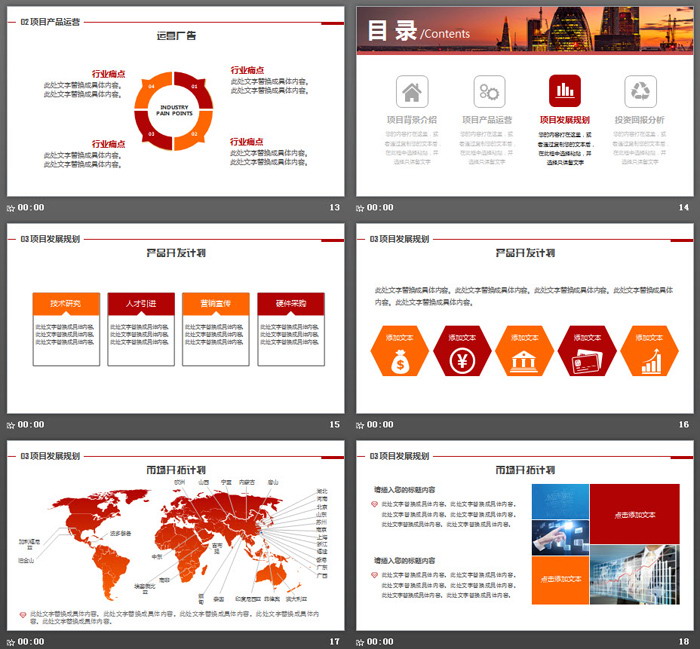Screen dimensions: 700x649
Task: Click the bank building hexagon icon
Action: pos(525,352)
